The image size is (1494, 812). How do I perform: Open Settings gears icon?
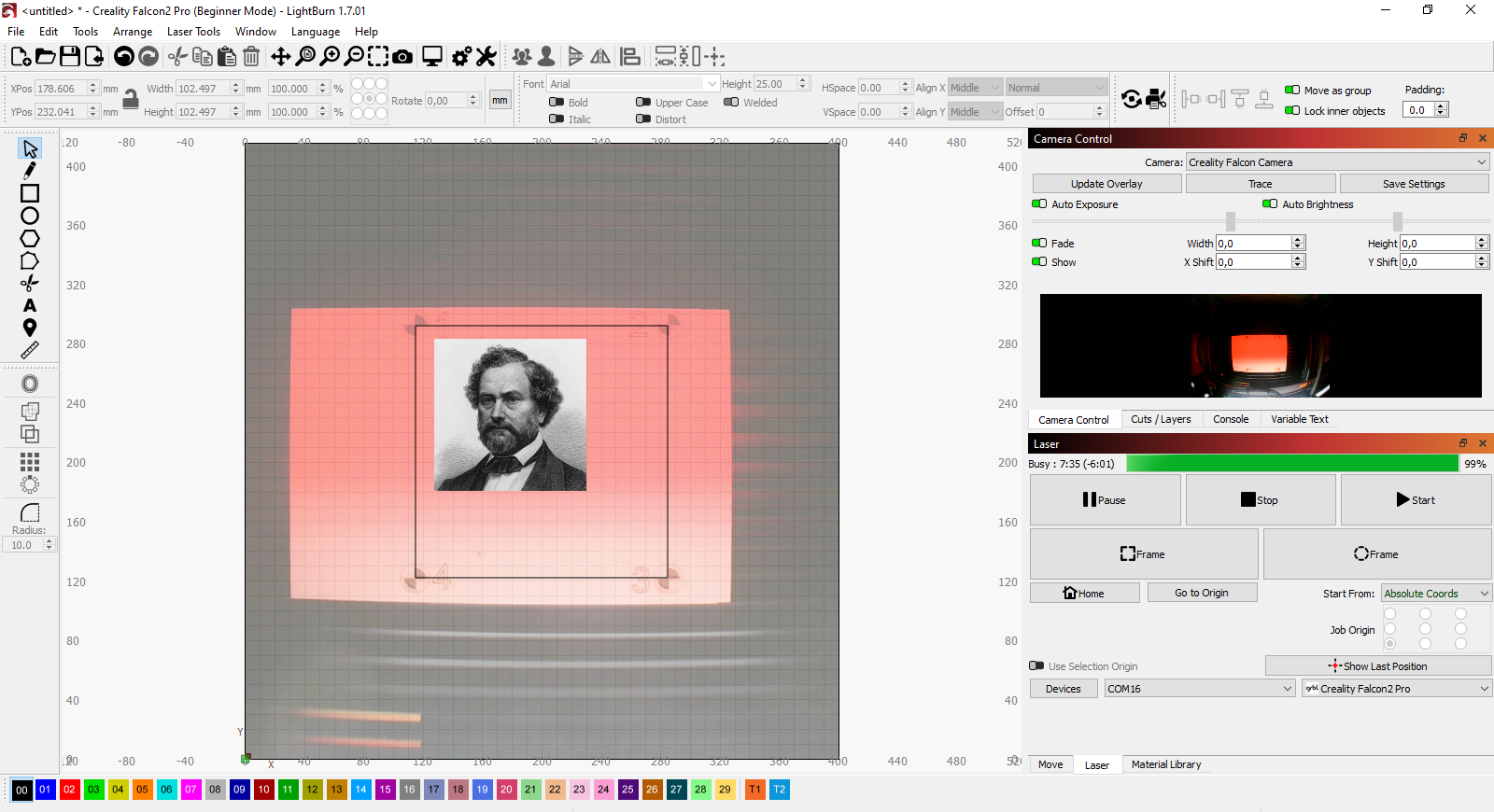pos(461,57)
